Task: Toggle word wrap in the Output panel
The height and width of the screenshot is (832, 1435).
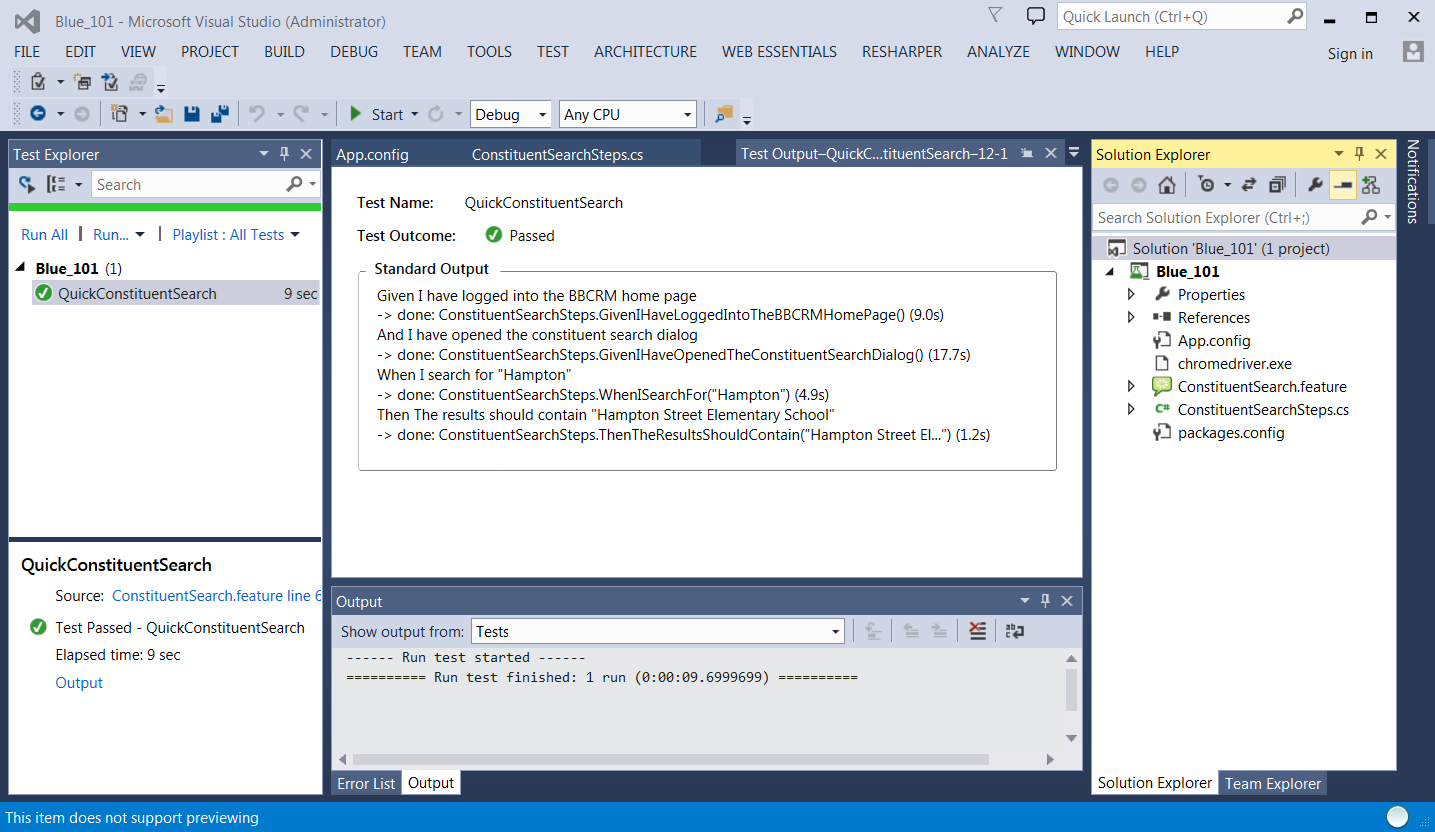Action: pos(1014,631)
